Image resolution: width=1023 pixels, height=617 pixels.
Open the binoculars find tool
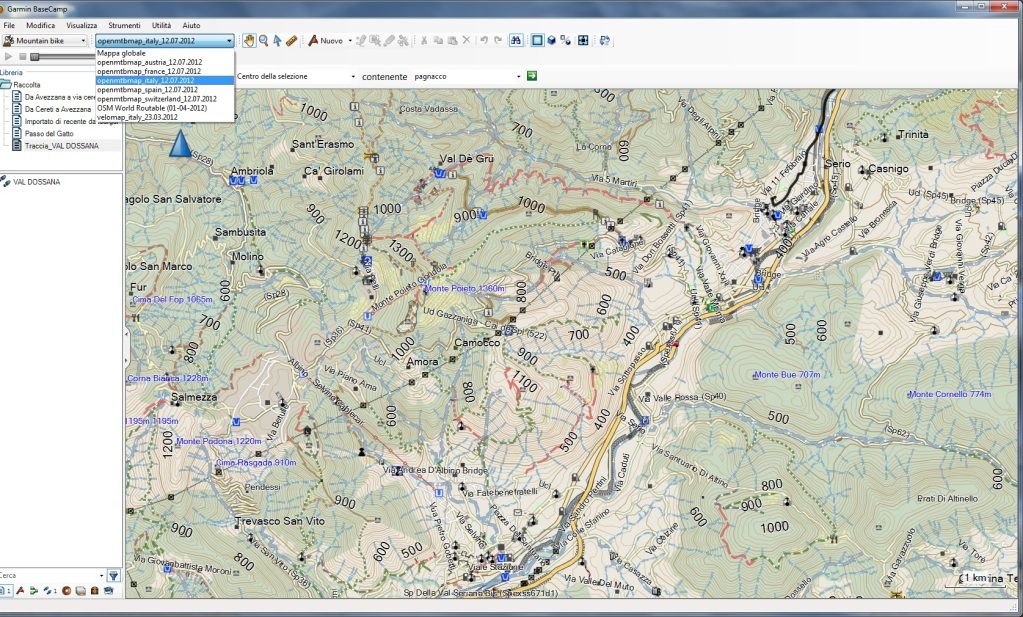click(x=516, y=40)
